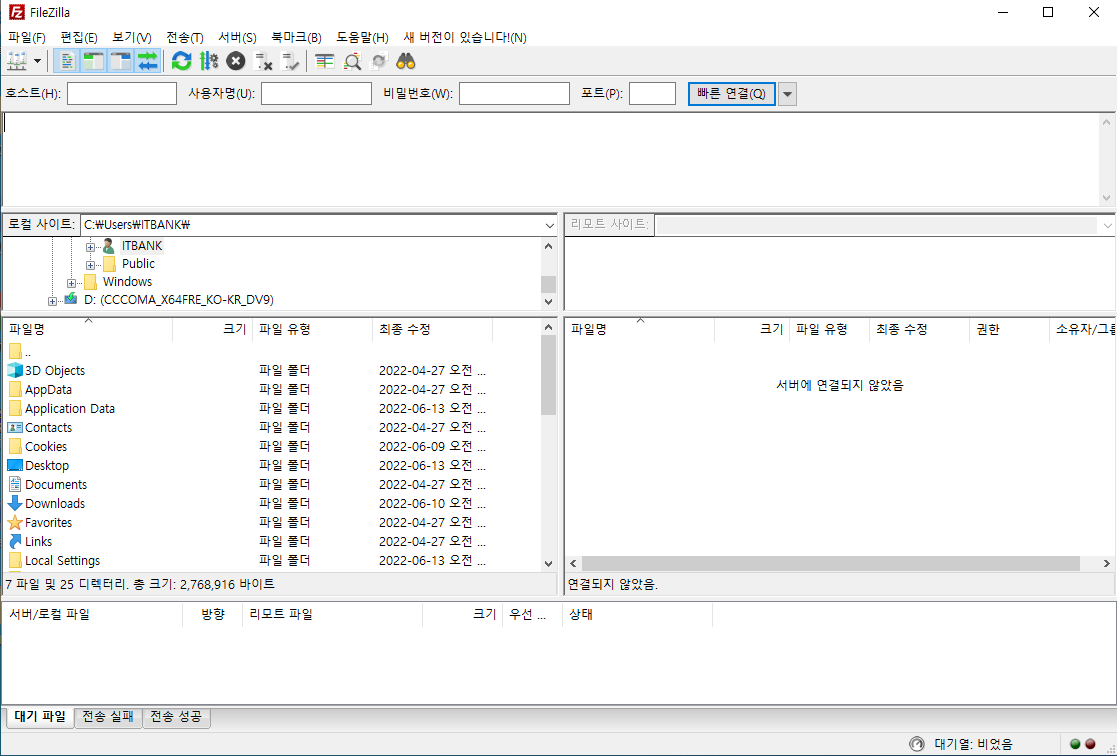This screenshot has width=1117, height=756.
Task: Expand the D: drive tree node
Action: click(52, 301)
